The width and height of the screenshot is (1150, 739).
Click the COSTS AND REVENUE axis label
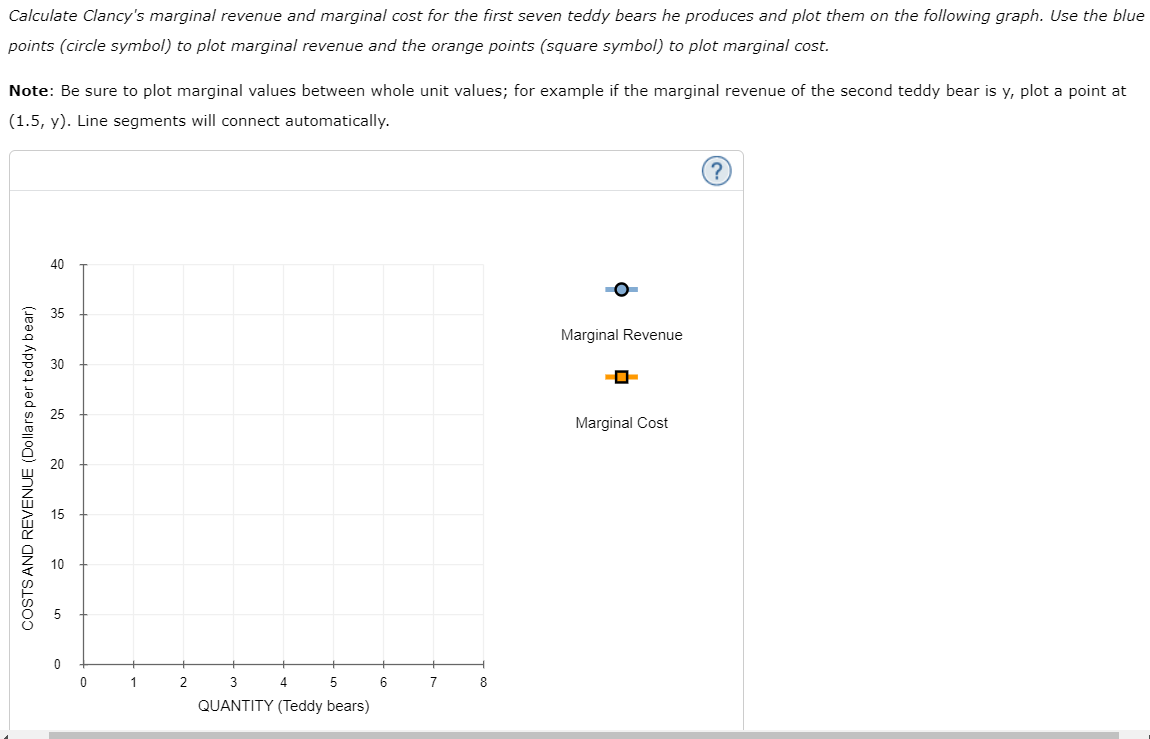pyautogui.click(x=30, y=462)
